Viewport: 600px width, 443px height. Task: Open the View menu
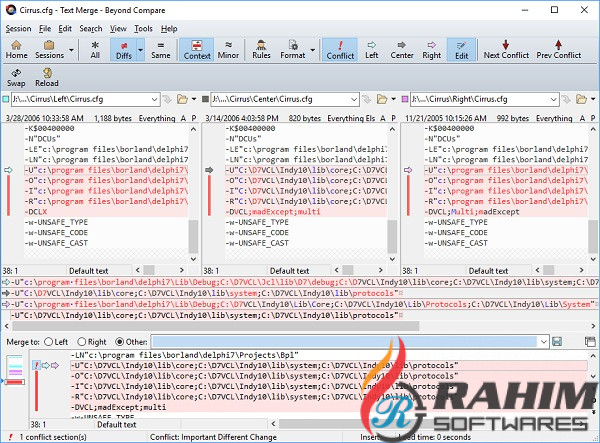(x=118, y=29)
